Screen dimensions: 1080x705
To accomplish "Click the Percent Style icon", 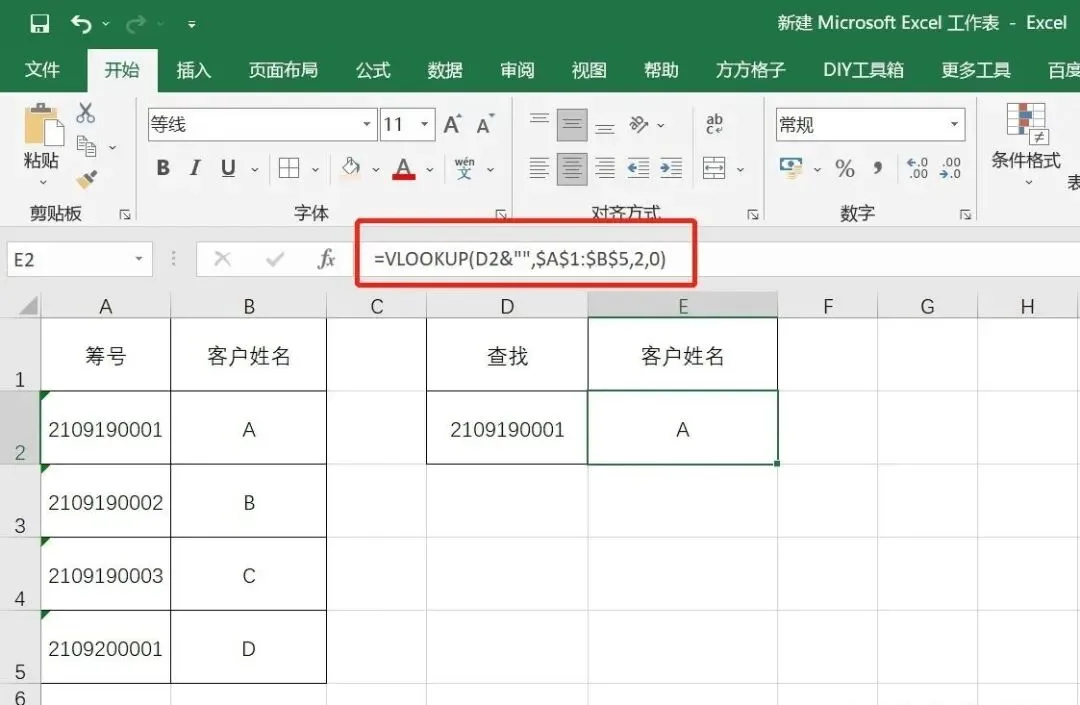I will [845, 168].
